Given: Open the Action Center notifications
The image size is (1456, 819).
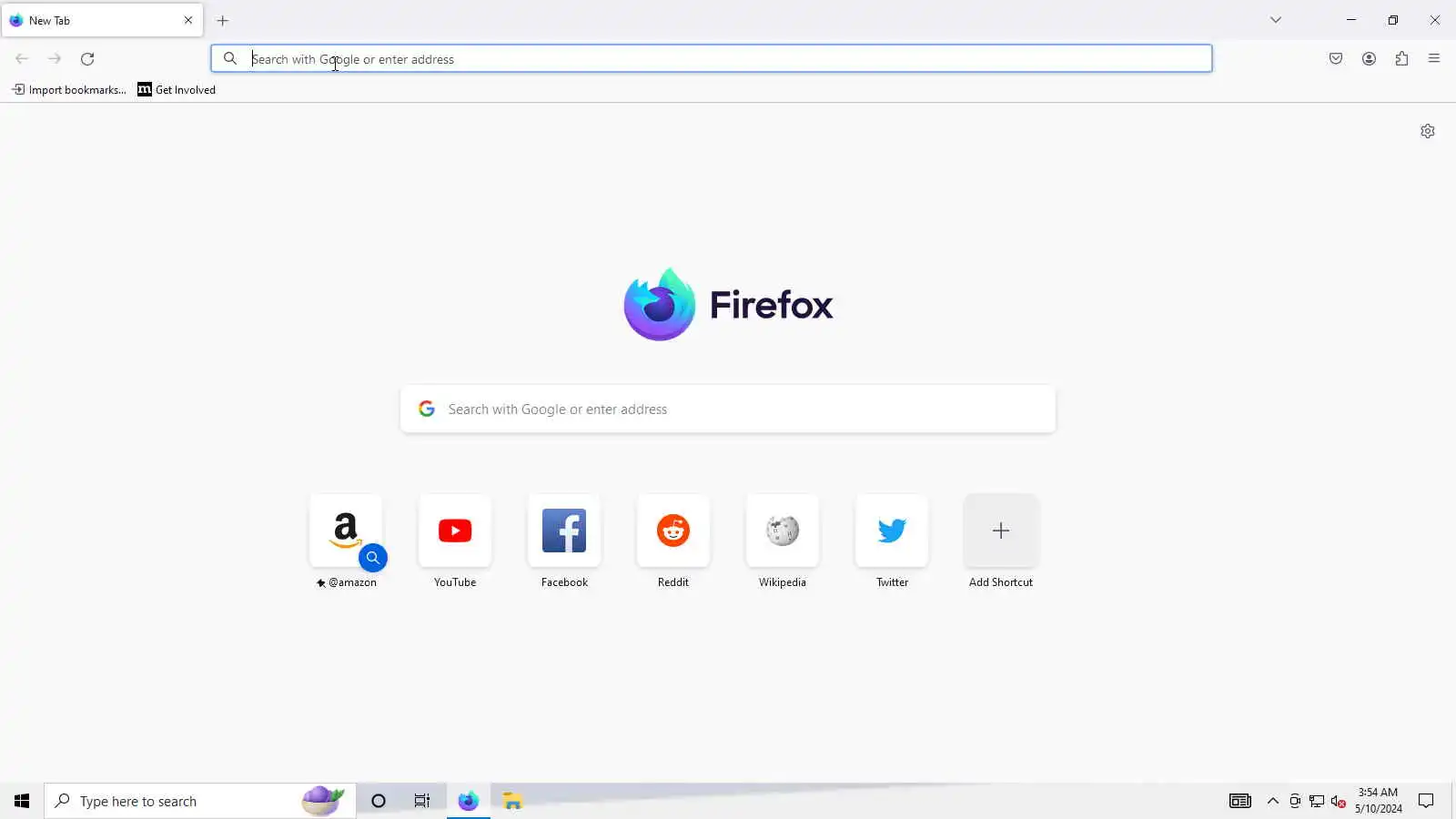Looking at the screenshot, I should click(1426, 801).
